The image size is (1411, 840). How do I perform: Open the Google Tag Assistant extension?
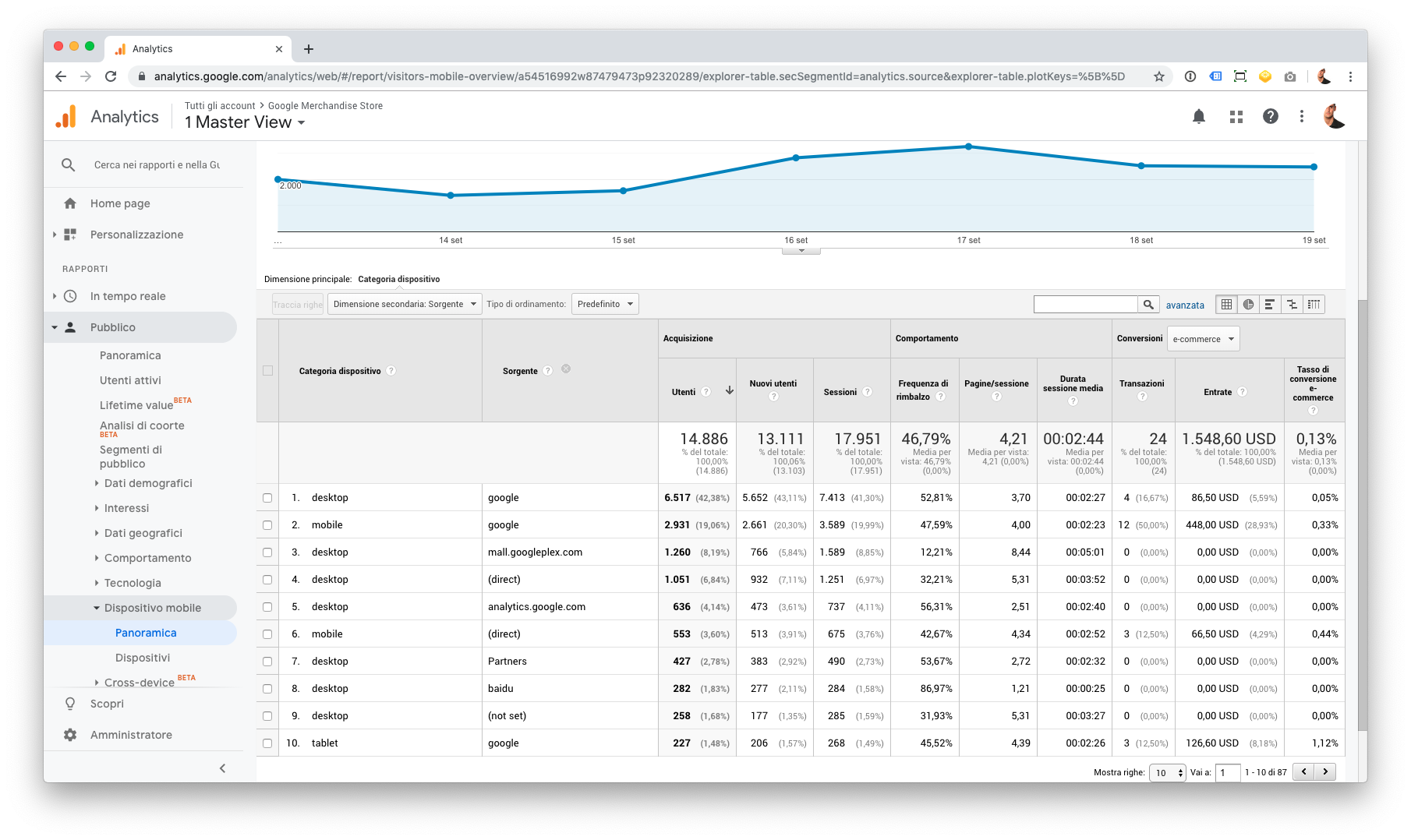click(1215, 76)
